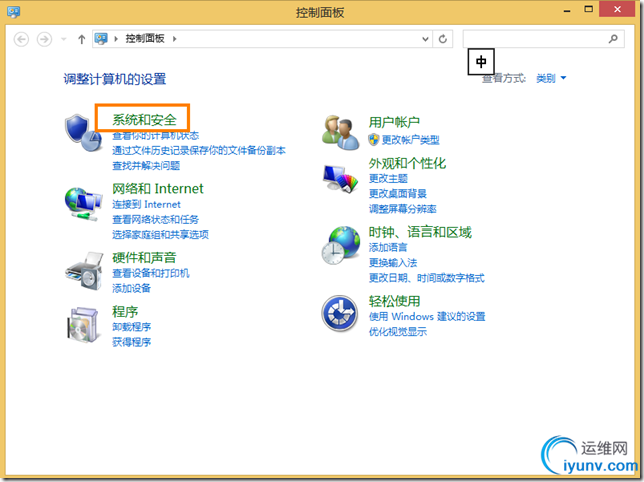The height and width of the screenshot is (482, 644).
Task: Open 时钟、语言和区域 category
Action: tap(420, 232)
